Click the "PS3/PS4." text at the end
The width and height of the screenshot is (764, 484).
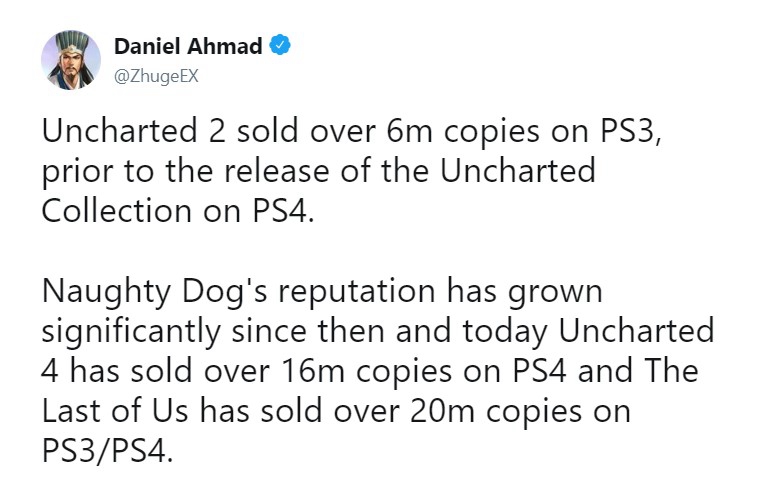[x=108, y=451]
